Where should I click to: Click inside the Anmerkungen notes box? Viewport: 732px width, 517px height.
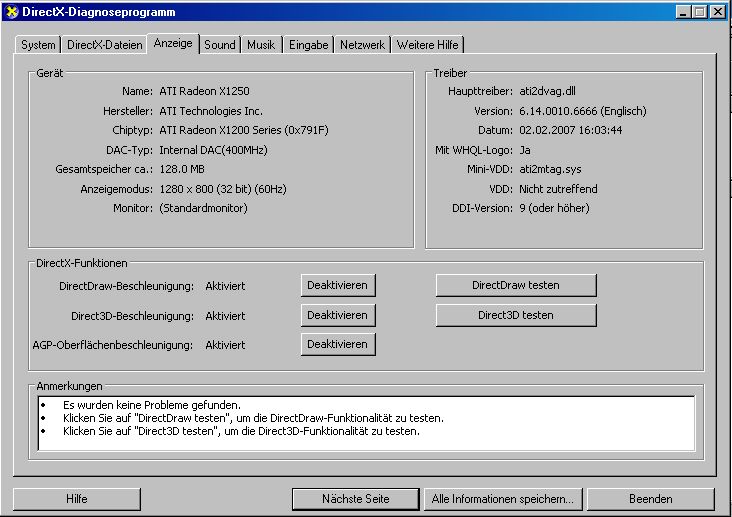(x=366, y=423)
